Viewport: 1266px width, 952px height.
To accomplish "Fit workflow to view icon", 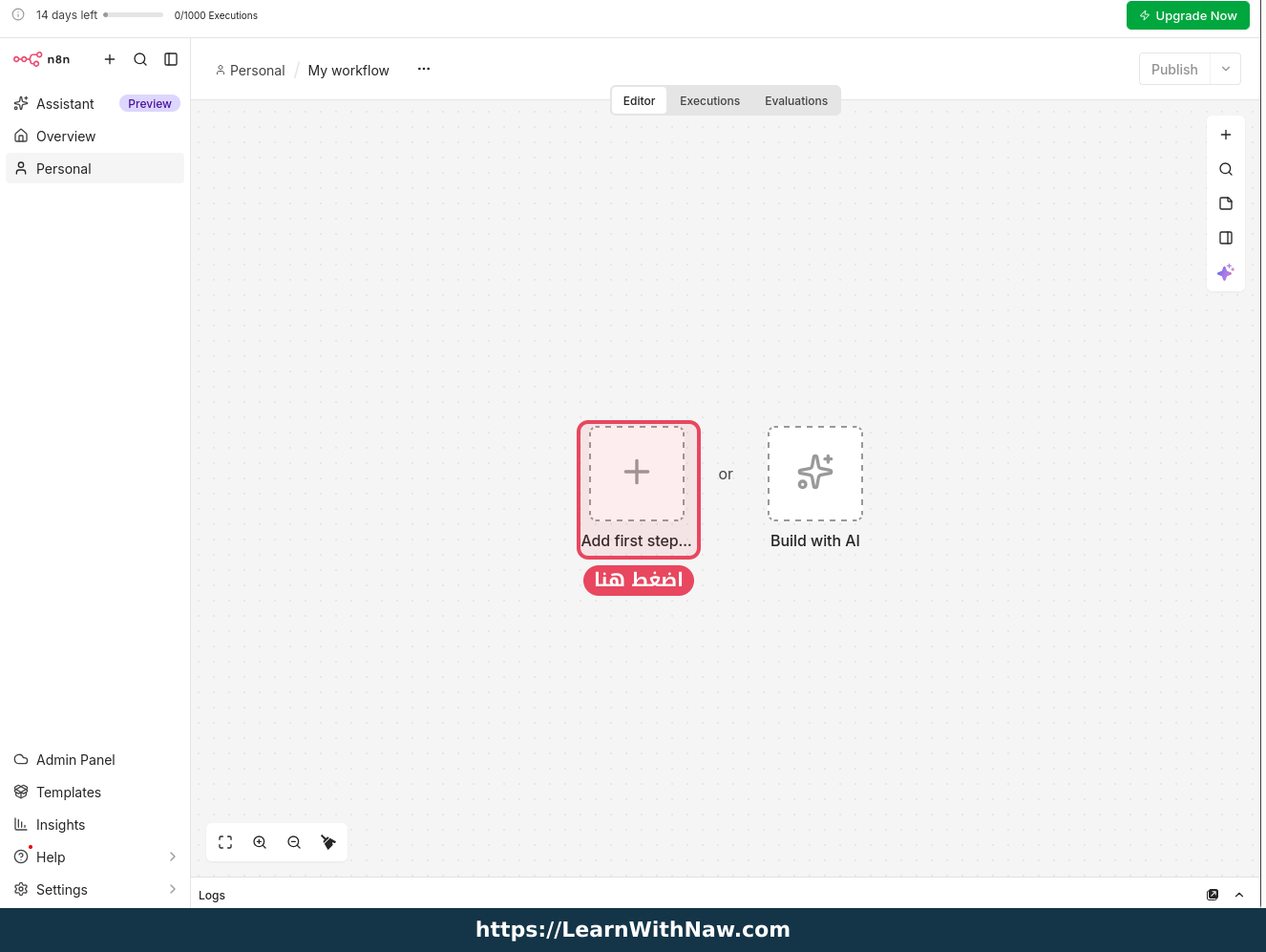I will pos(225,842).
